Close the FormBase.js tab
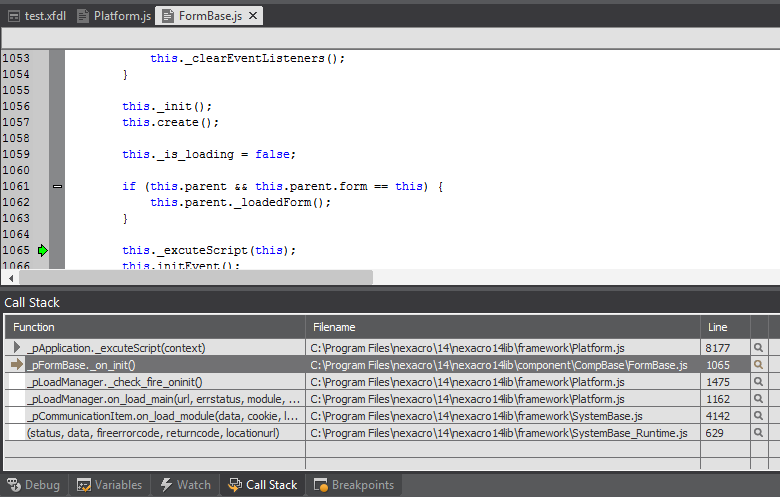780x497 pixels. (x=253, y=16)
